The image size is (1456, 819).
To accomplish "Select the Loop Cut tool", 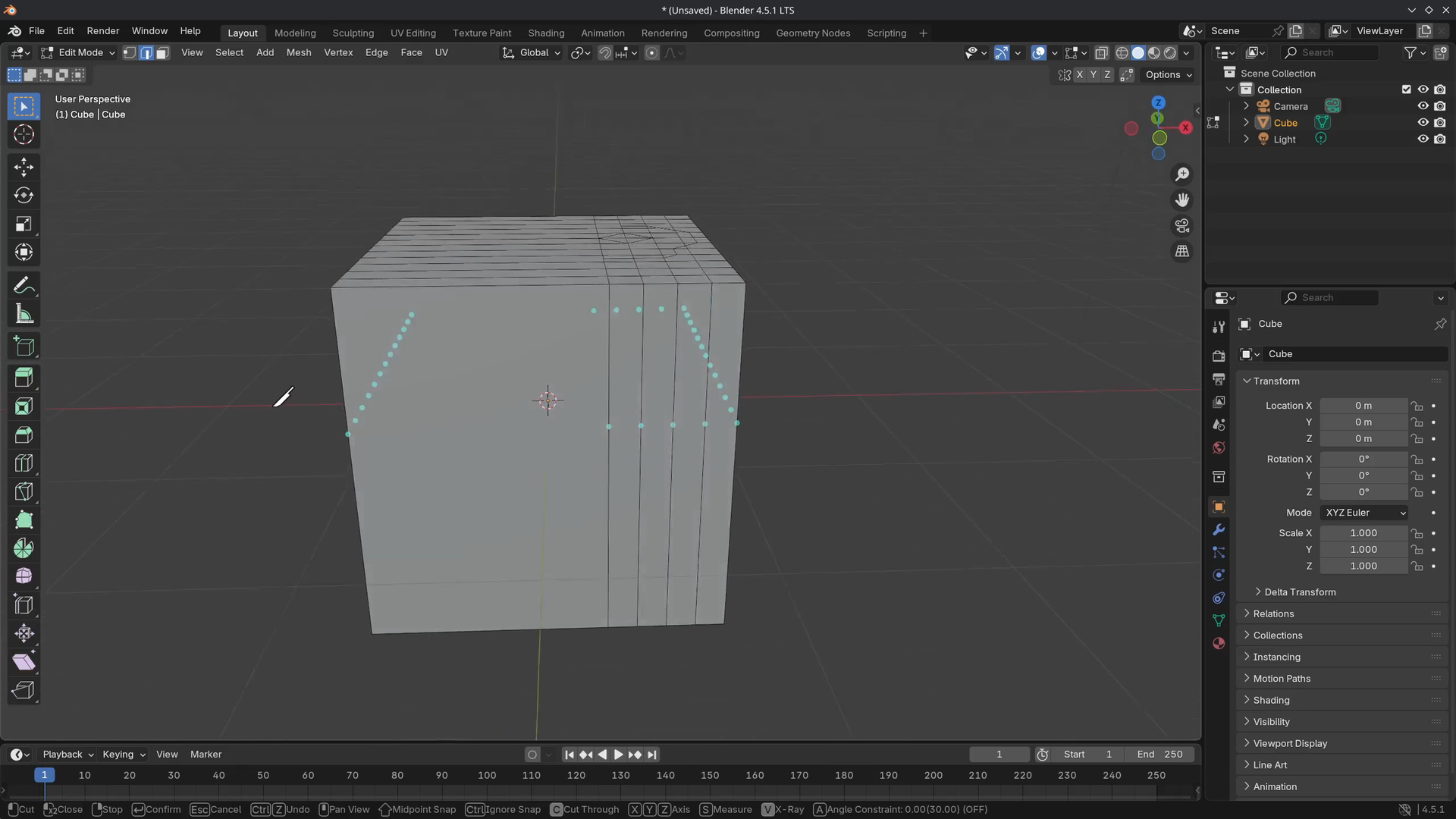I will click(x=24, y=463).
